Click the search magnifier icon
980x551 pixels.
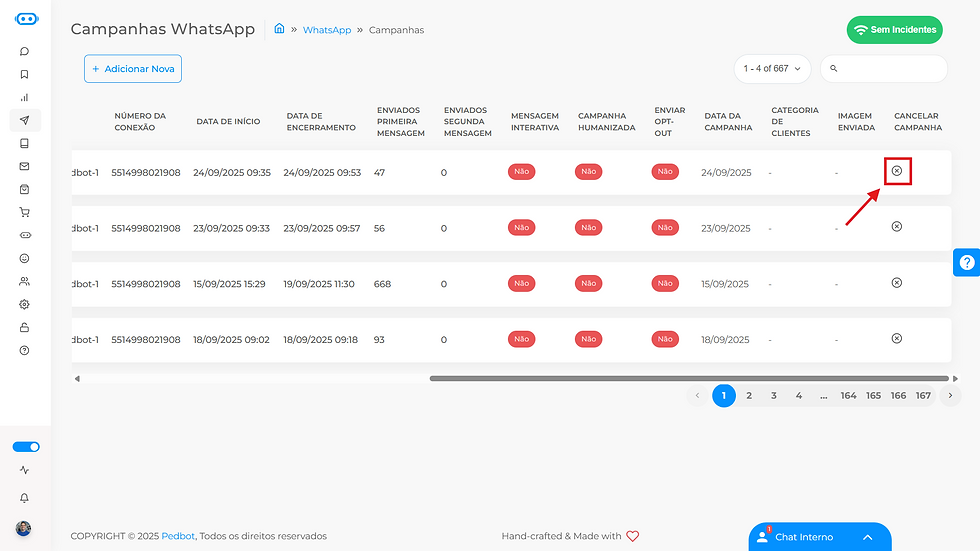pyautogui.click(x=834, y=69)
